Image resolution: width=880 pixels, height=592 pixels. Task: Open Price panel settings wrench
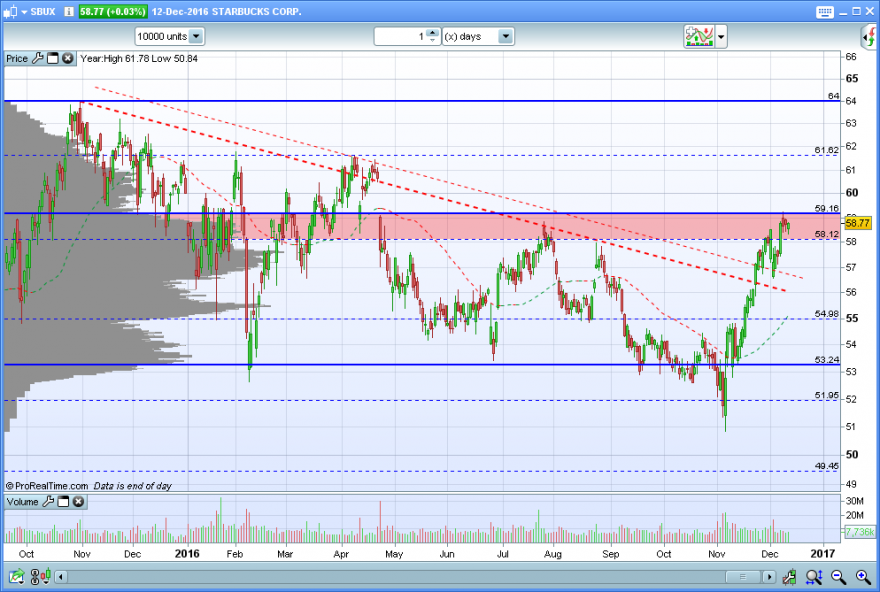(x=38, y=58)
